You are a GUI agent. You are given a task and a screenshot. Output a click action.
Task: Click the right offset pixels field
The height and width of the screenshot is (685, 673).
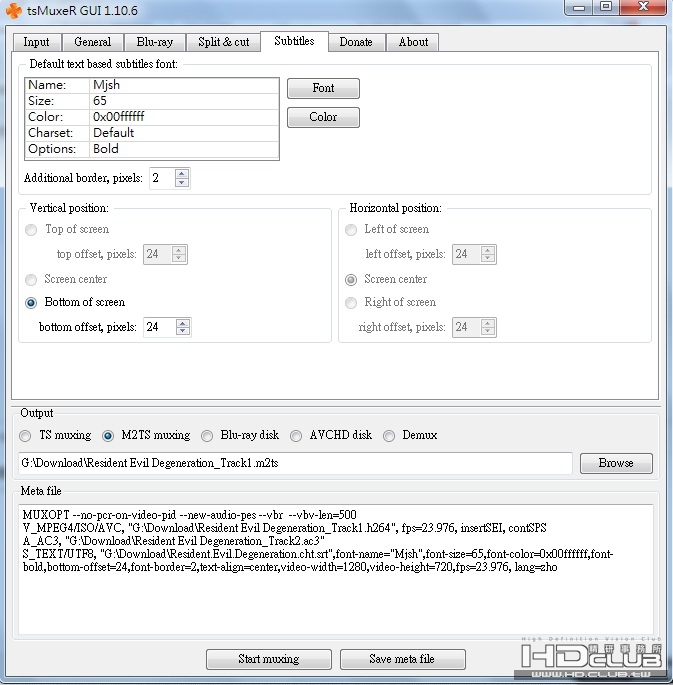click(466, 327)
